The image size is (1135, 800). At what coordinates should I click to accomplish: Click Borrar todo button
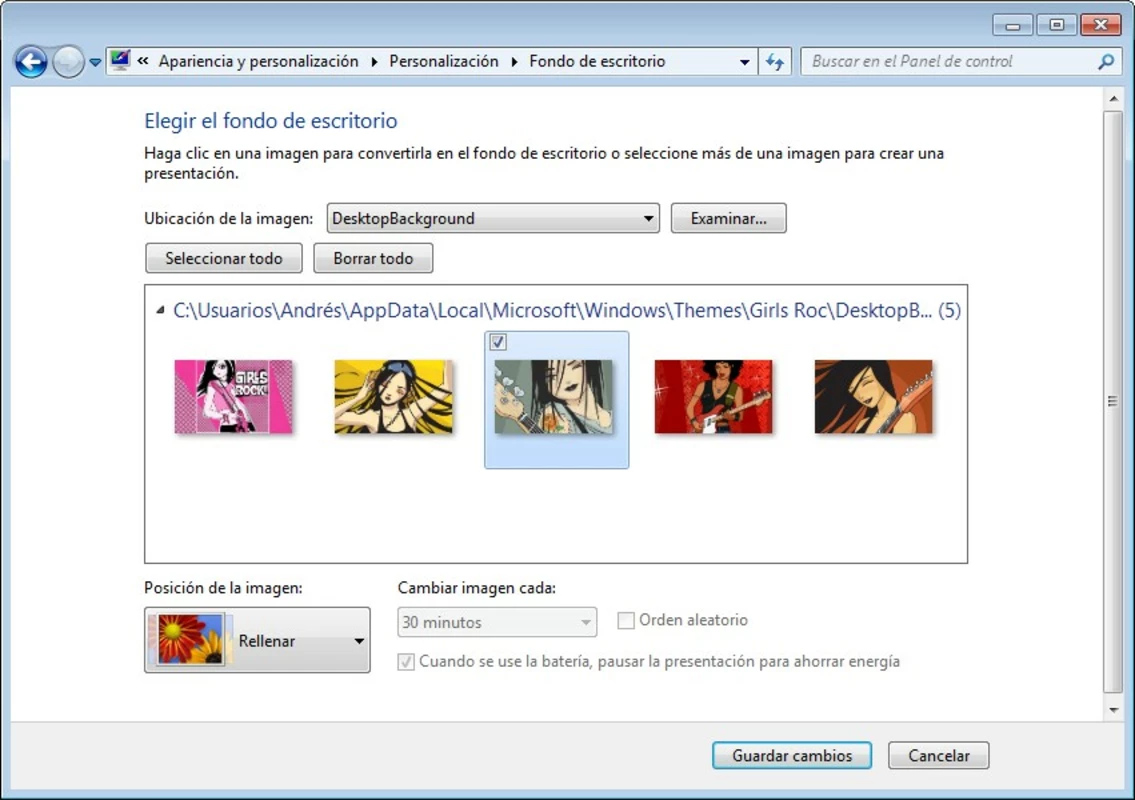[373, 258]
